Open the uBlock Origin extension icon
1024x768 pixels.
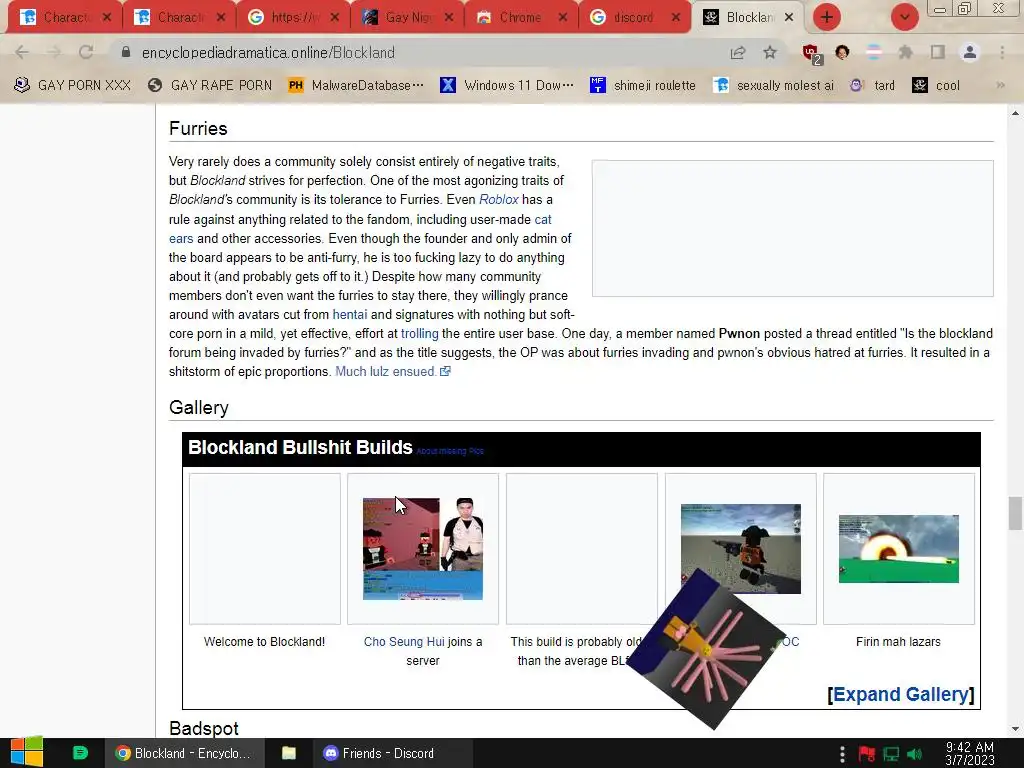click(x=811, y=54)
